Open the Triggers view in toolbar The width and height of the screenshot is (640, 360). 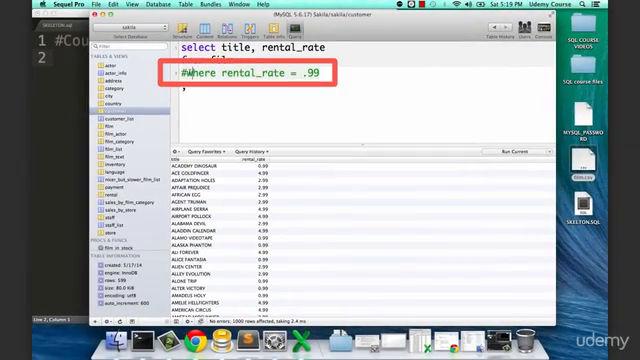point(250,31)
